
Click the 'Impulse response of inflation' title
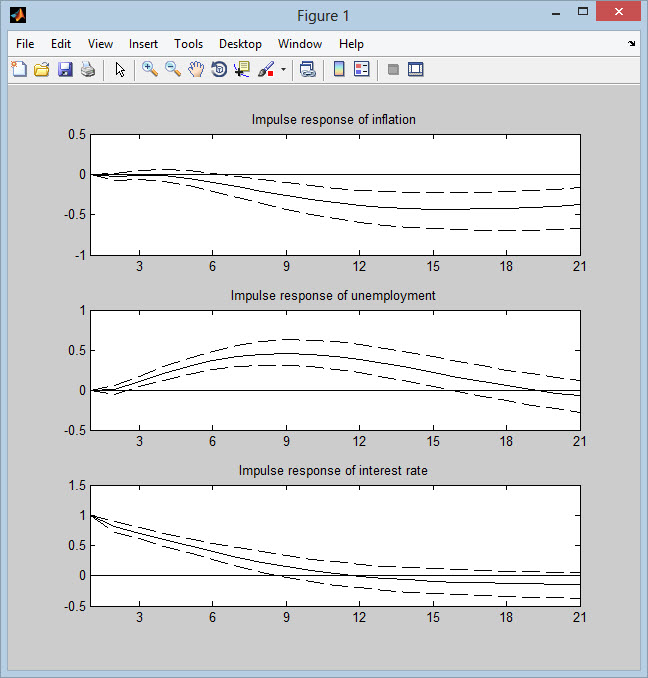point(333,119)
